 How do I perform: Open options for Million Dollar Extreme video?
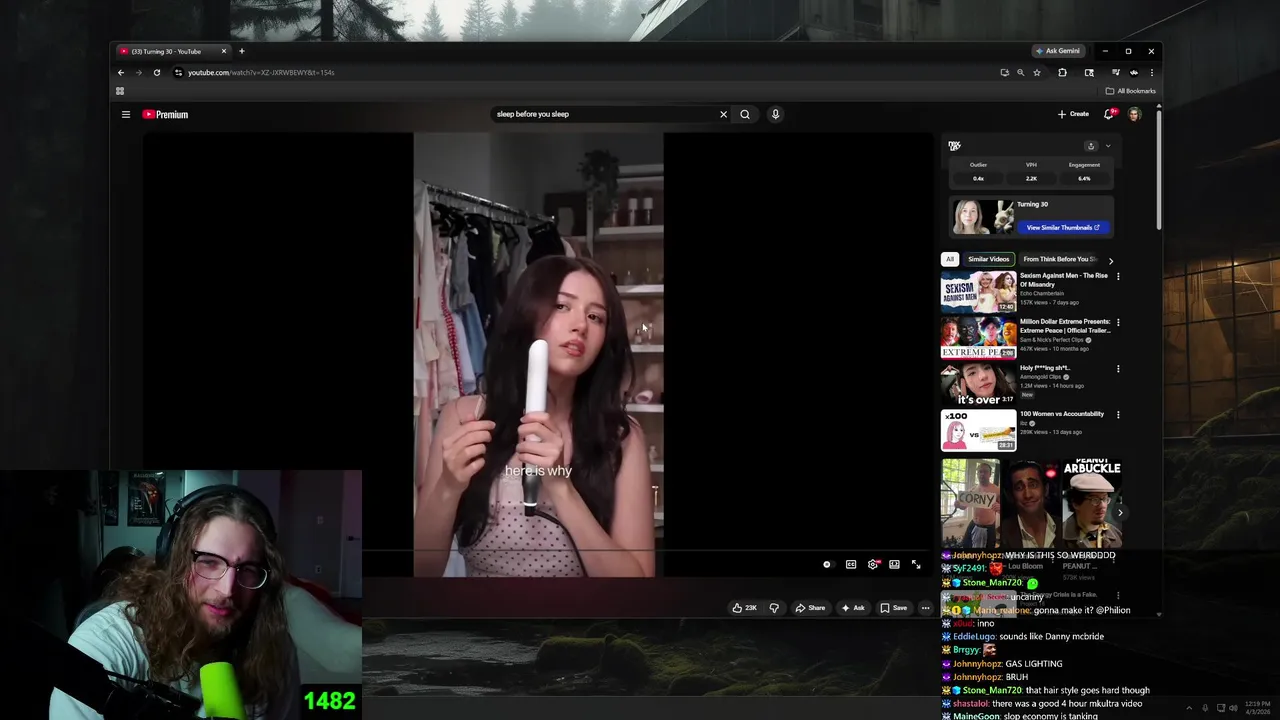[1118, 322]
